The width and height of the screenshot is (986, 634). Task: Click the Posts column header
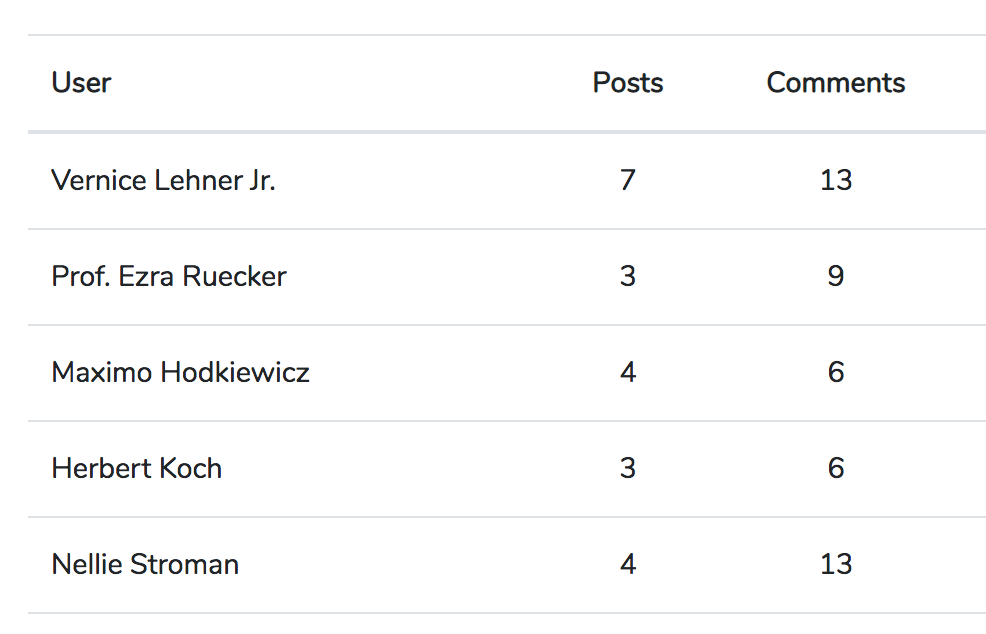627,82
